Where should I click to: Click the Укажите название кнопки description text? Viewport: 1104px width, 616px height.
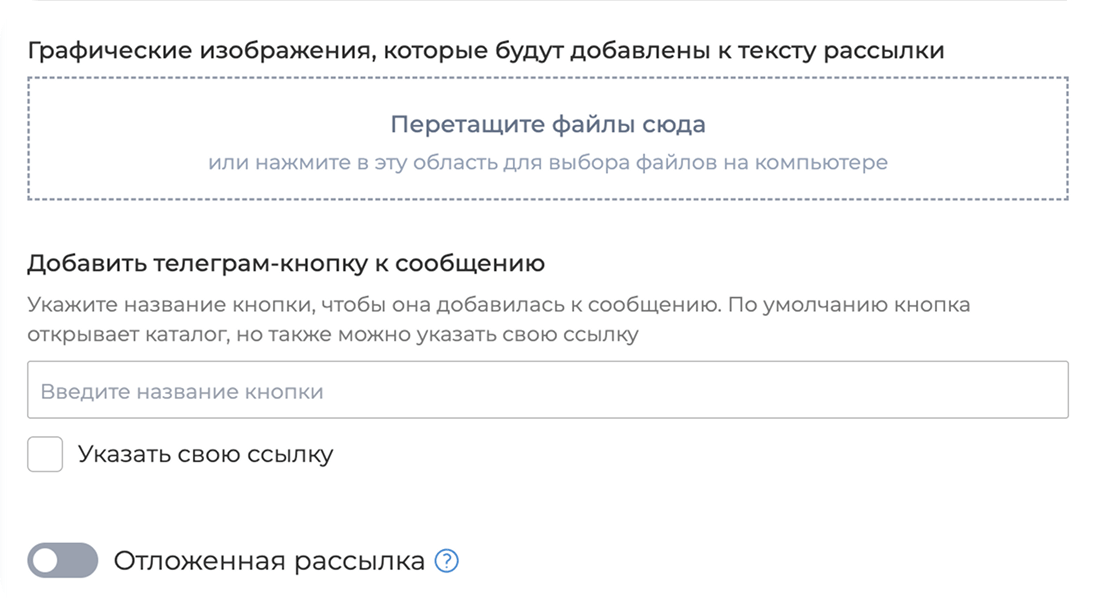[498, 304]
